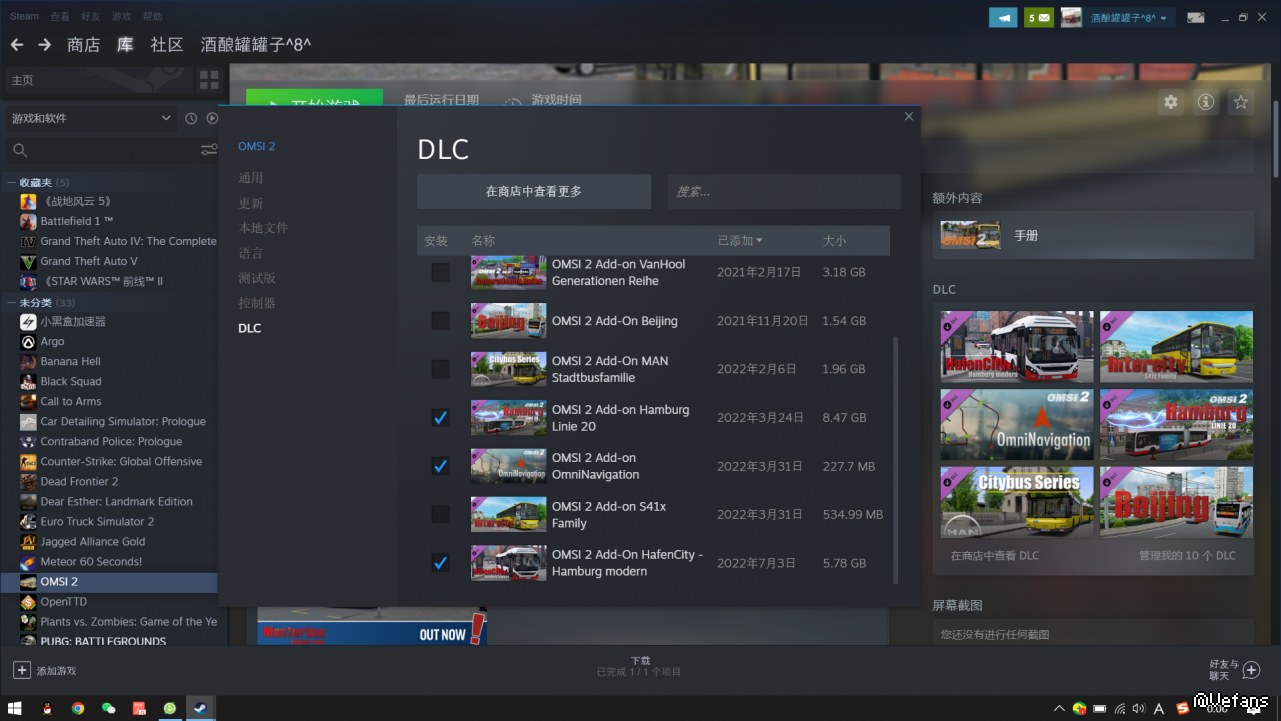Click the add game plus icon
Screen dimensions: 1281x721
21,670
